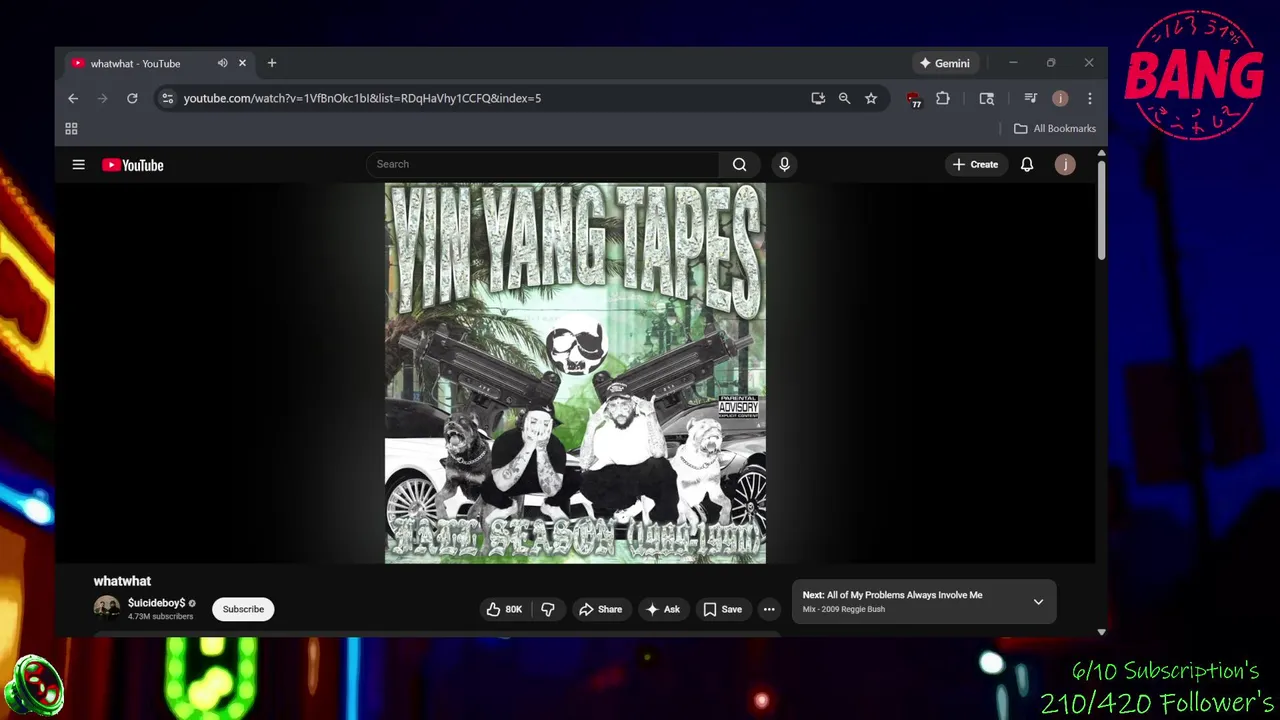Bookmark this tab with the star icon

[871, 98]
